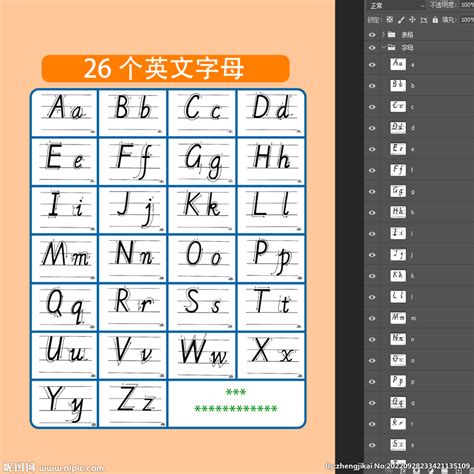
Task: Hide layer f using its eye icon
Action: pyautogui.click(x=372, y=170)
